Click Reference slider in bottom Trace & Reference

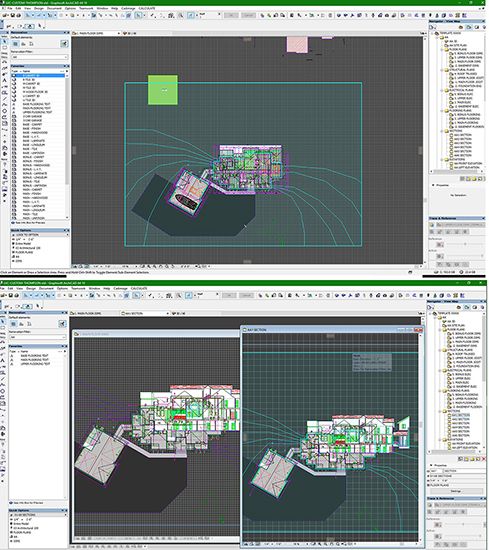click(463, 524)
